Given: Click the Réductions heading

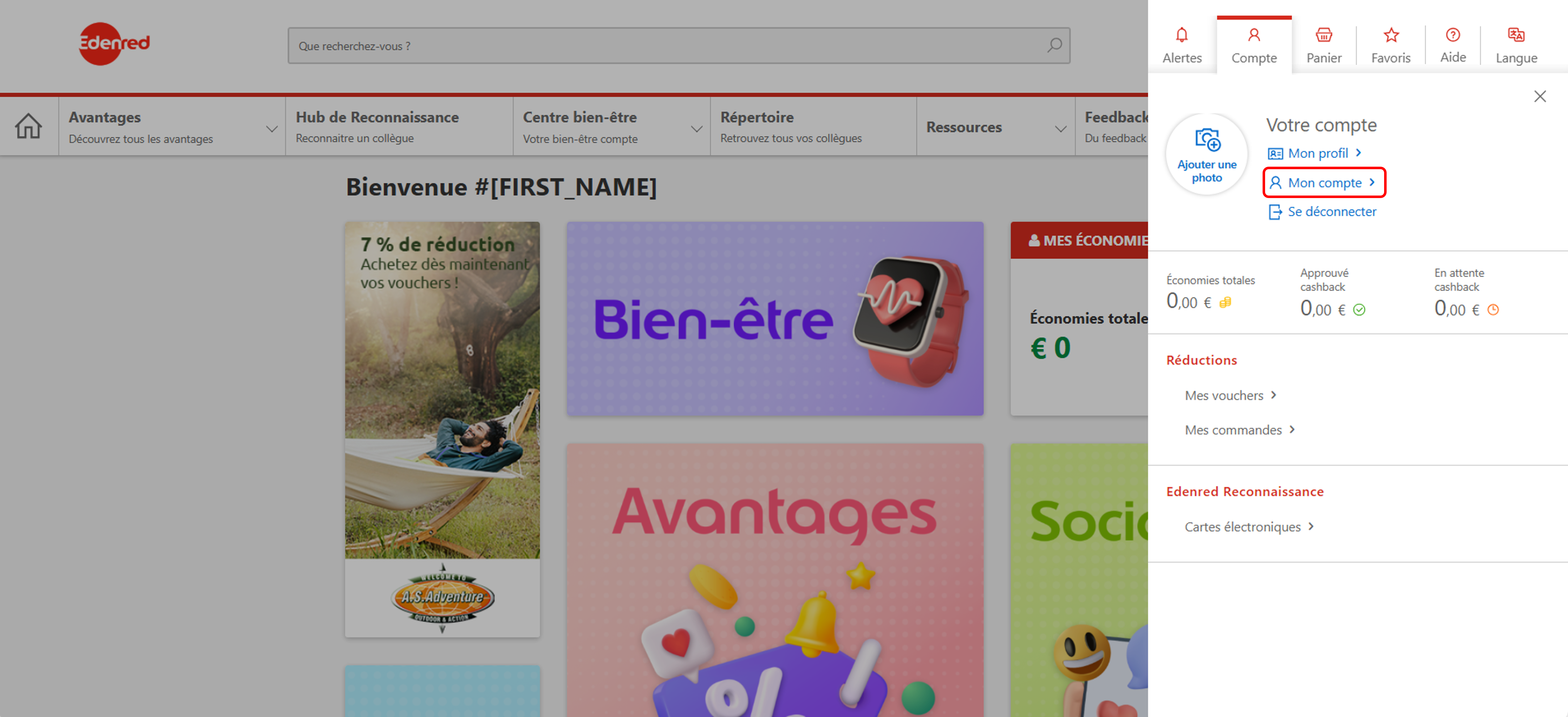Looking at the screenshot, I should pyautogui.click(x=1202, y=360).
